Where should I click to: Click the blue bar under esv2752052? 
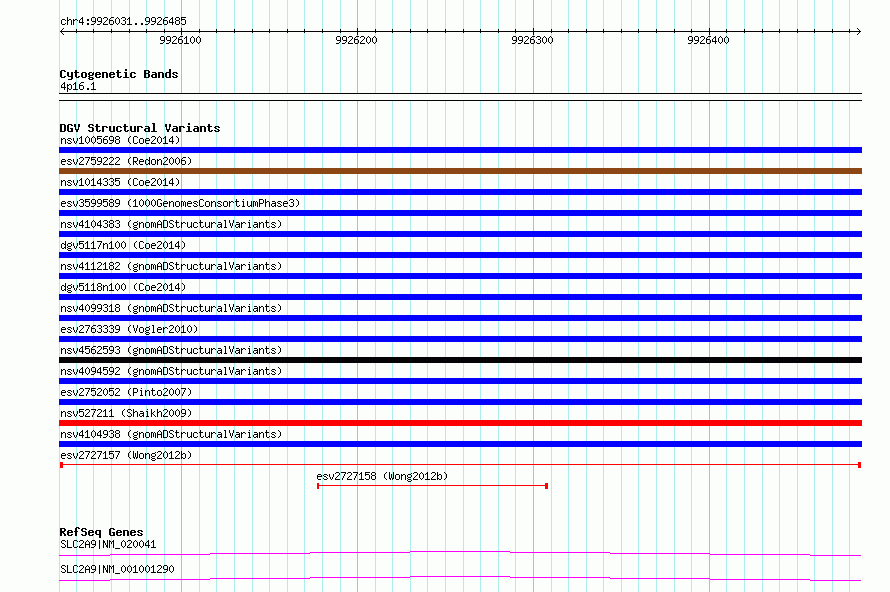pos(460,402)
